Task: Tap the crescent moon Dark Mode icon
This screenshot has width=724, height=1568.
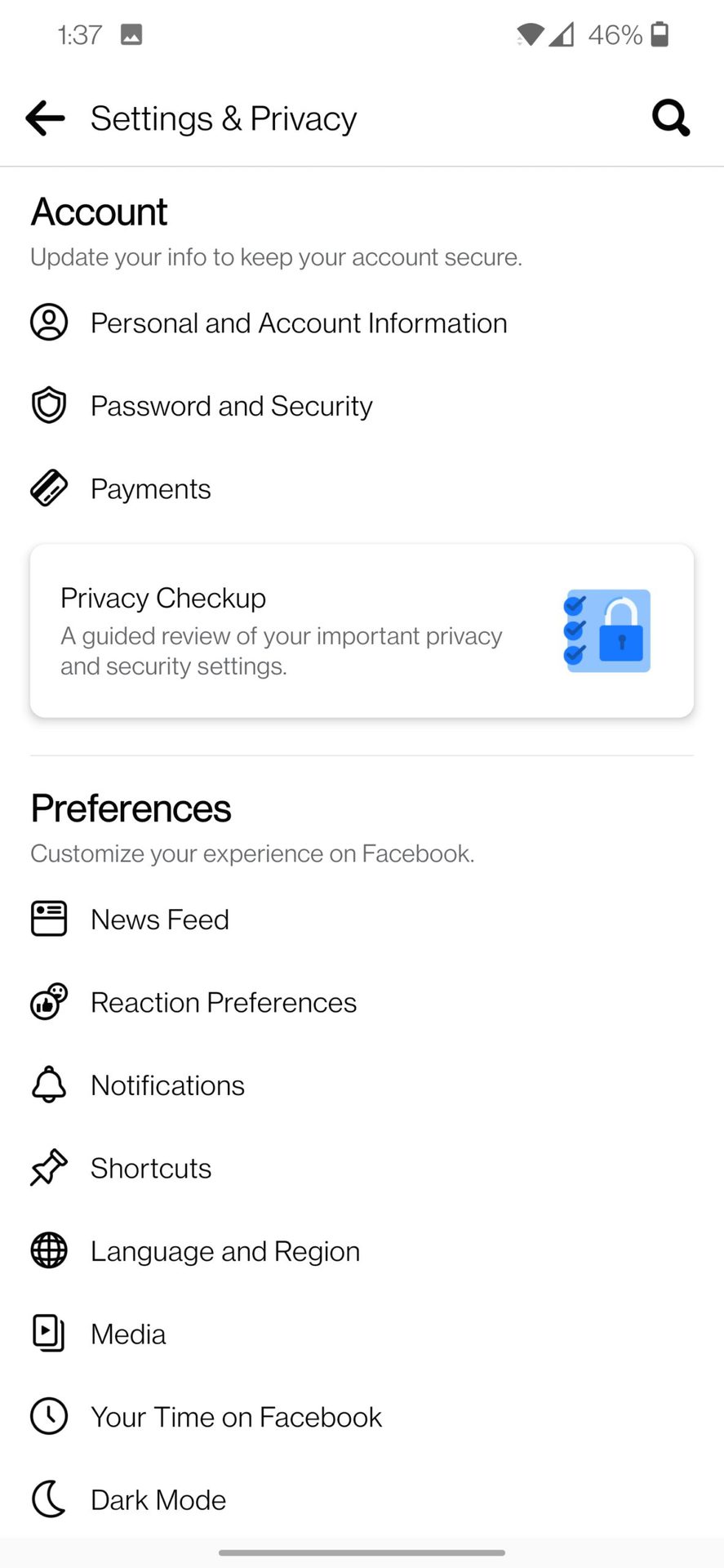Action: tap(49, 1499)
